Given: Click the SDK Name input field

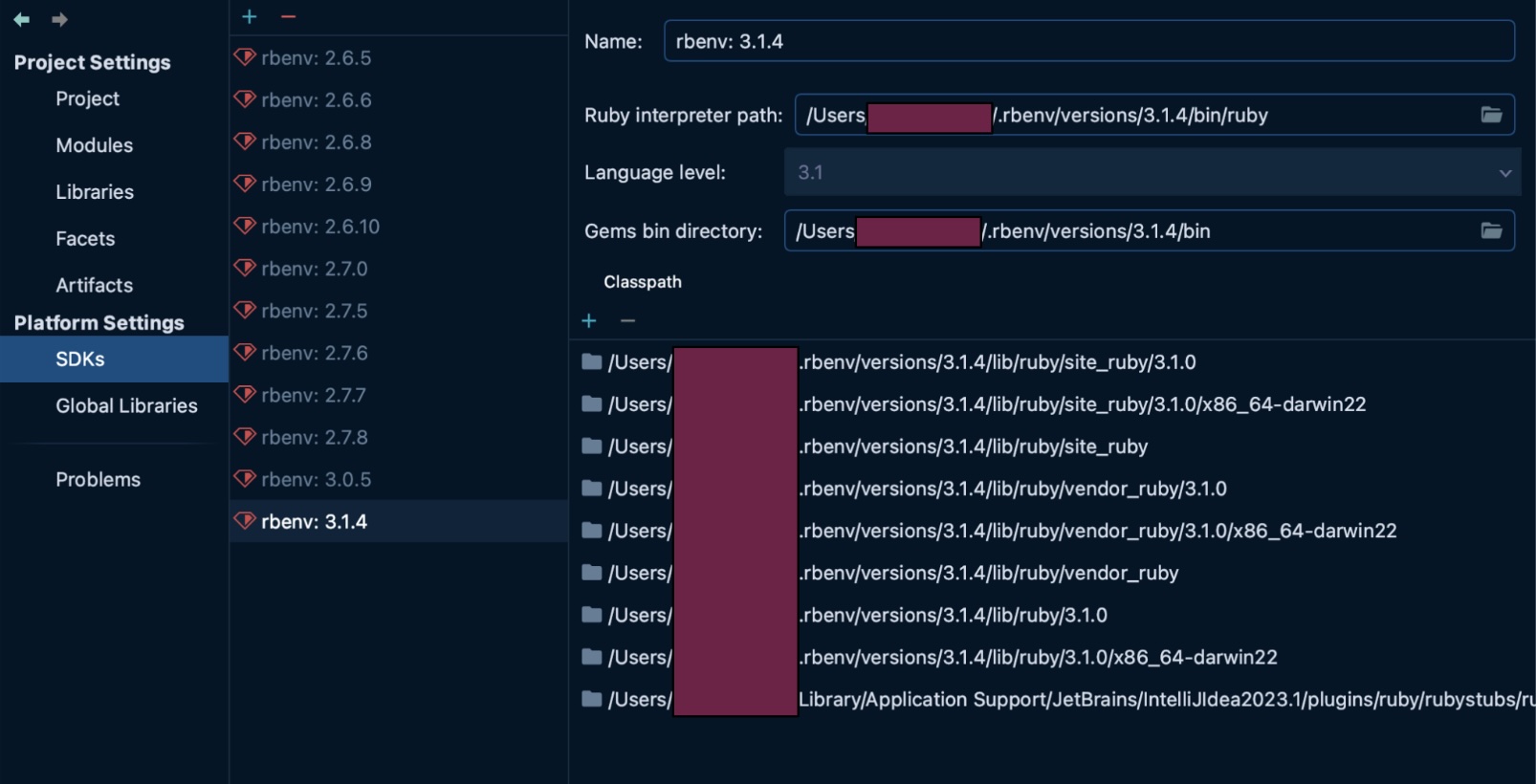Looking at the screenshot, I should [x=1088, y=41].
